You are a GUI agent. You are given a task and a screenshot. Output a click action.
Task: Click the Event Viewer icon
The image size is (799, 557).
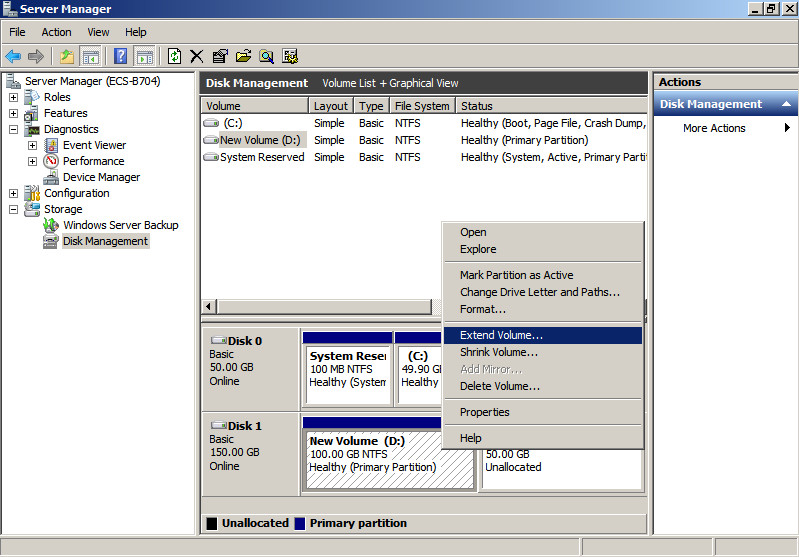[x=51, y=145]
